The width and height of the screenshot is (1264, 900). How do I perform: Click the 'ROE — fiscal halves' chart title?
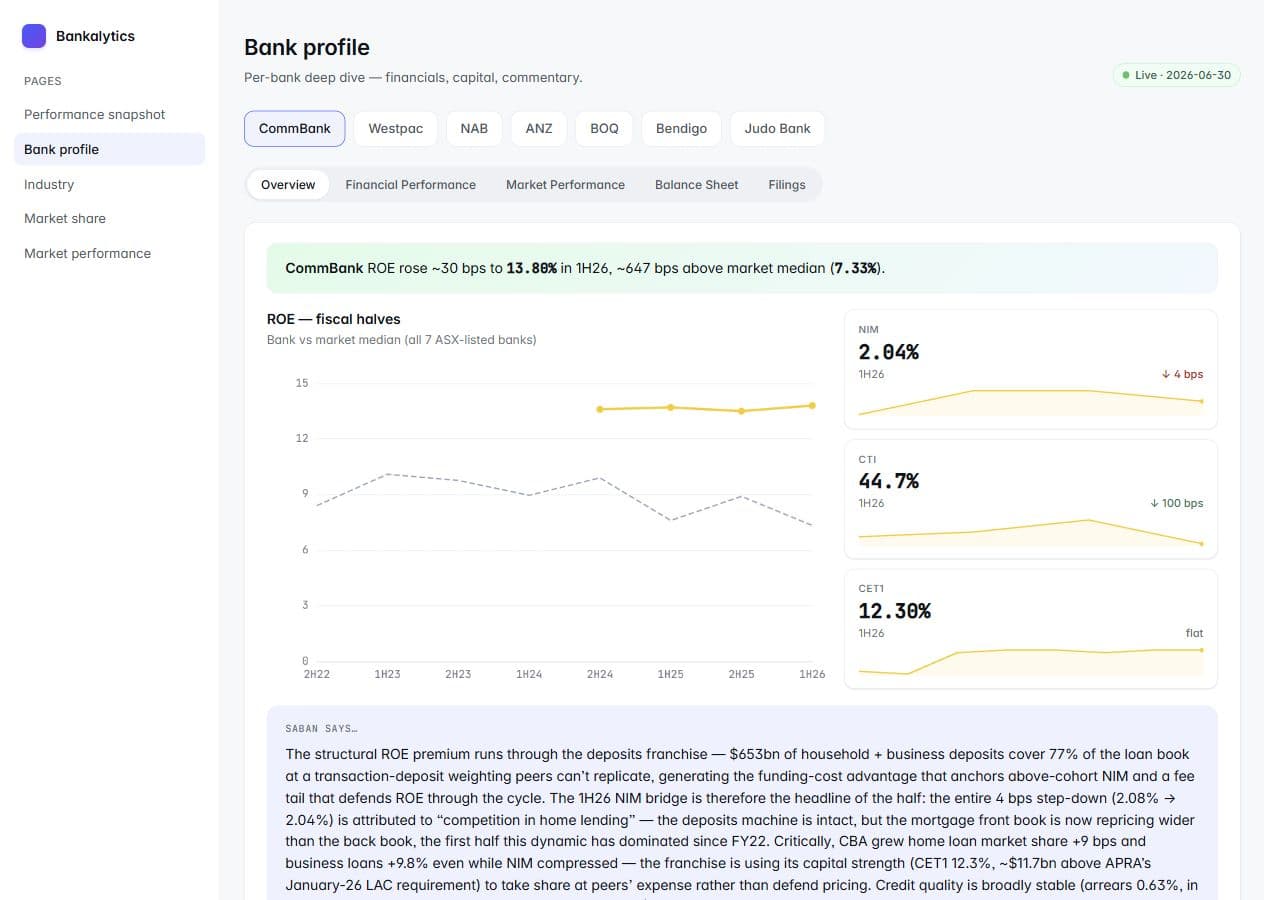pyautogui.click(x=333, y=319)
